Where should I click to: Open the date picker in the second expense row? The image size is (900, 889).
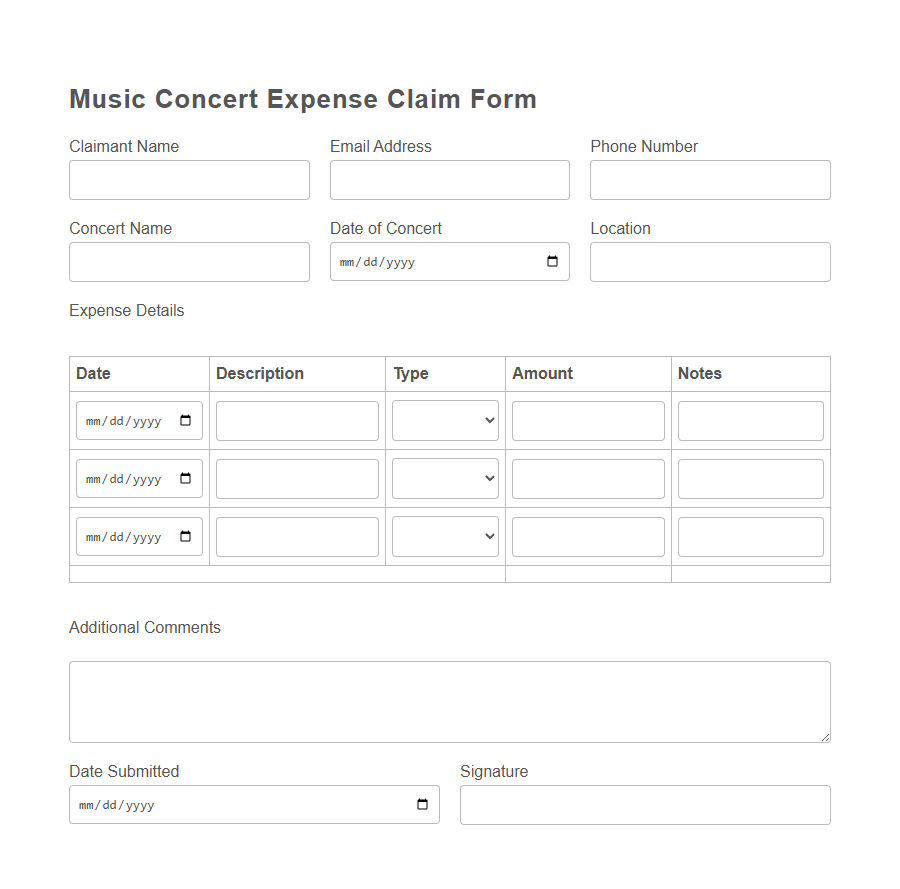[x=184, y=478]
